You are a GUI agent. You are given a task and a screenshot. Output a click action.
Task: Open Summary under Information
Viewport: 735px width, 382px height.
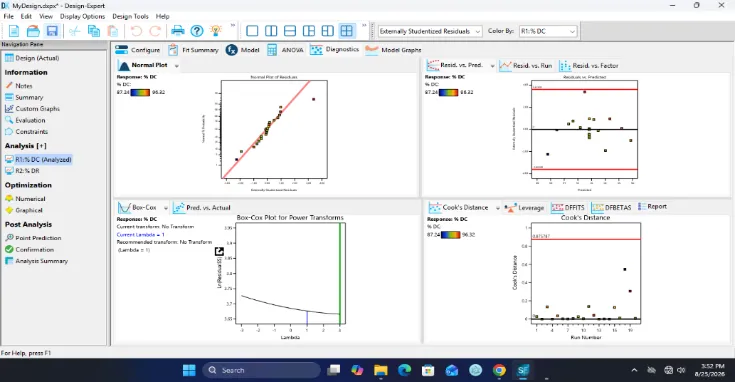click(x=24, y=97)
